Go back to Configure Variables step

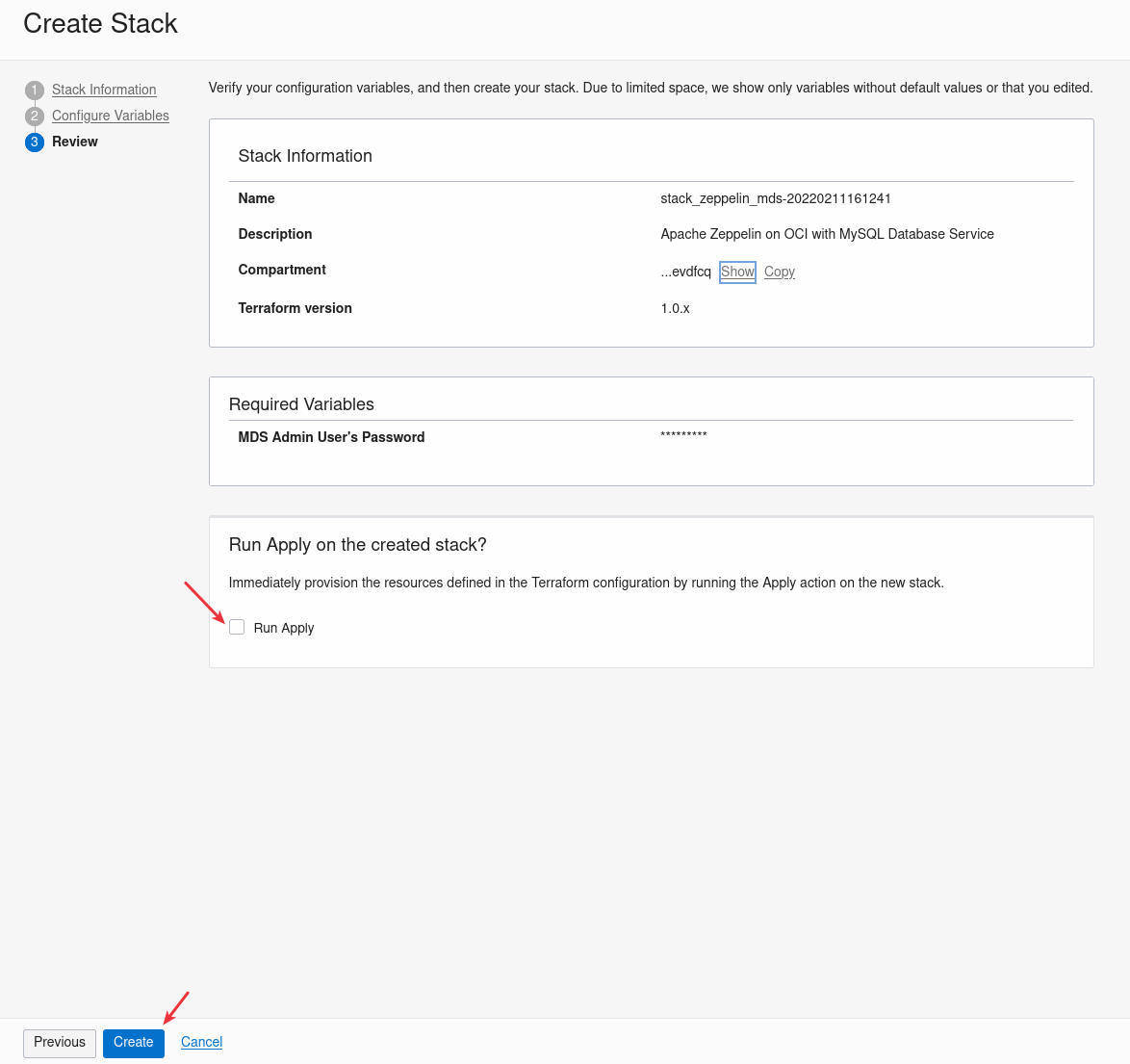[x=111, y=116]
